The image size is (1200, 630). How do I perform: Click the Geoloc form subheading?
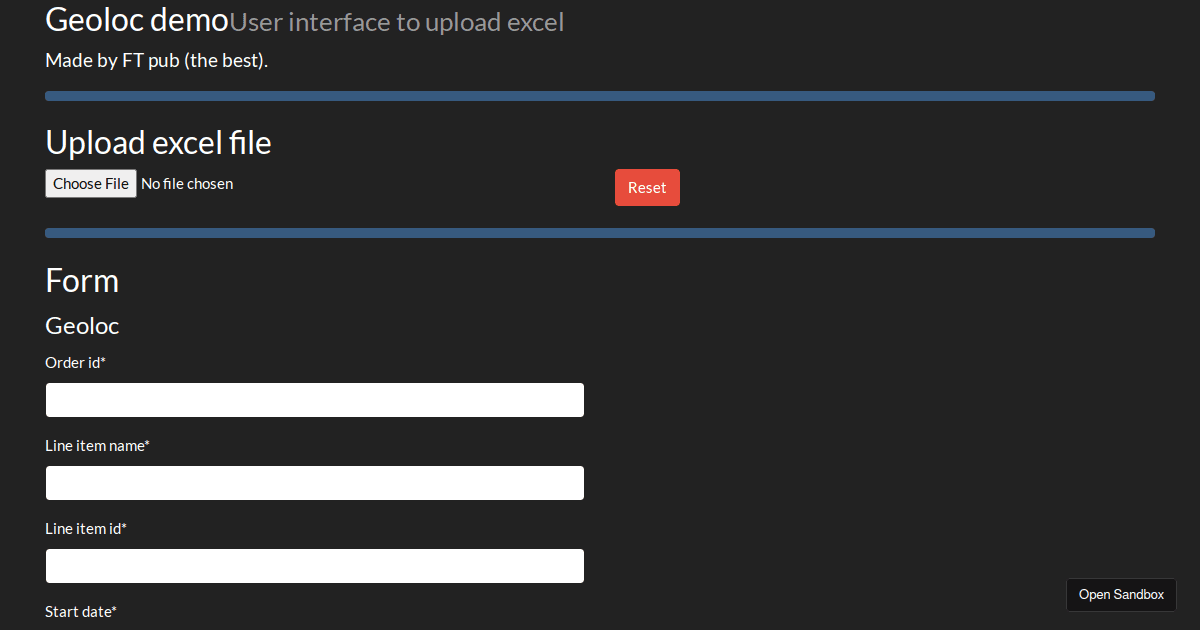pyautogui.click(x=82, y=325)
